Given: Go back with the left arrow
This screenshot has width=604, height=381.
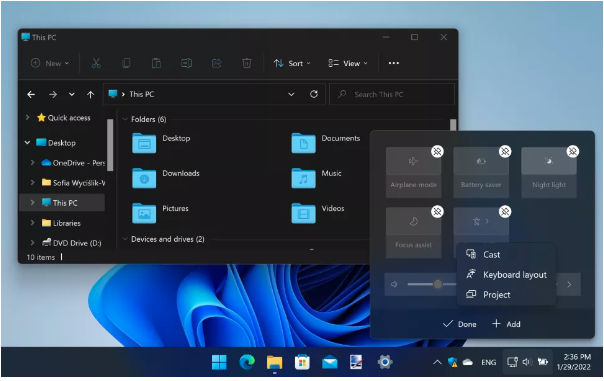Looking at the screenshot, I should point(31,94).
